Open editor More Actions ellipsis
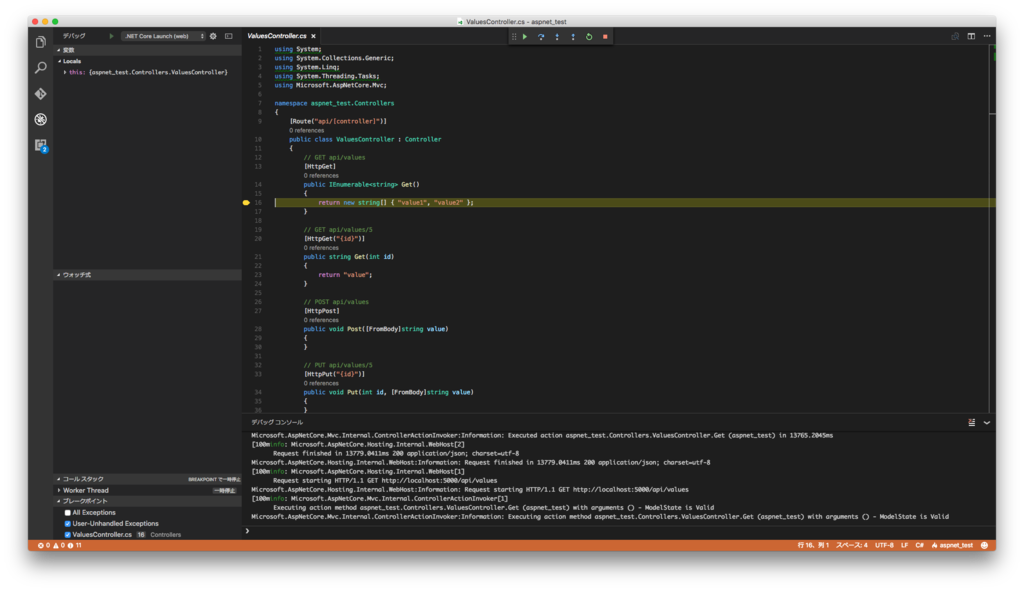The height and width of the screenshot is (591, 1024). click(987, 36)
